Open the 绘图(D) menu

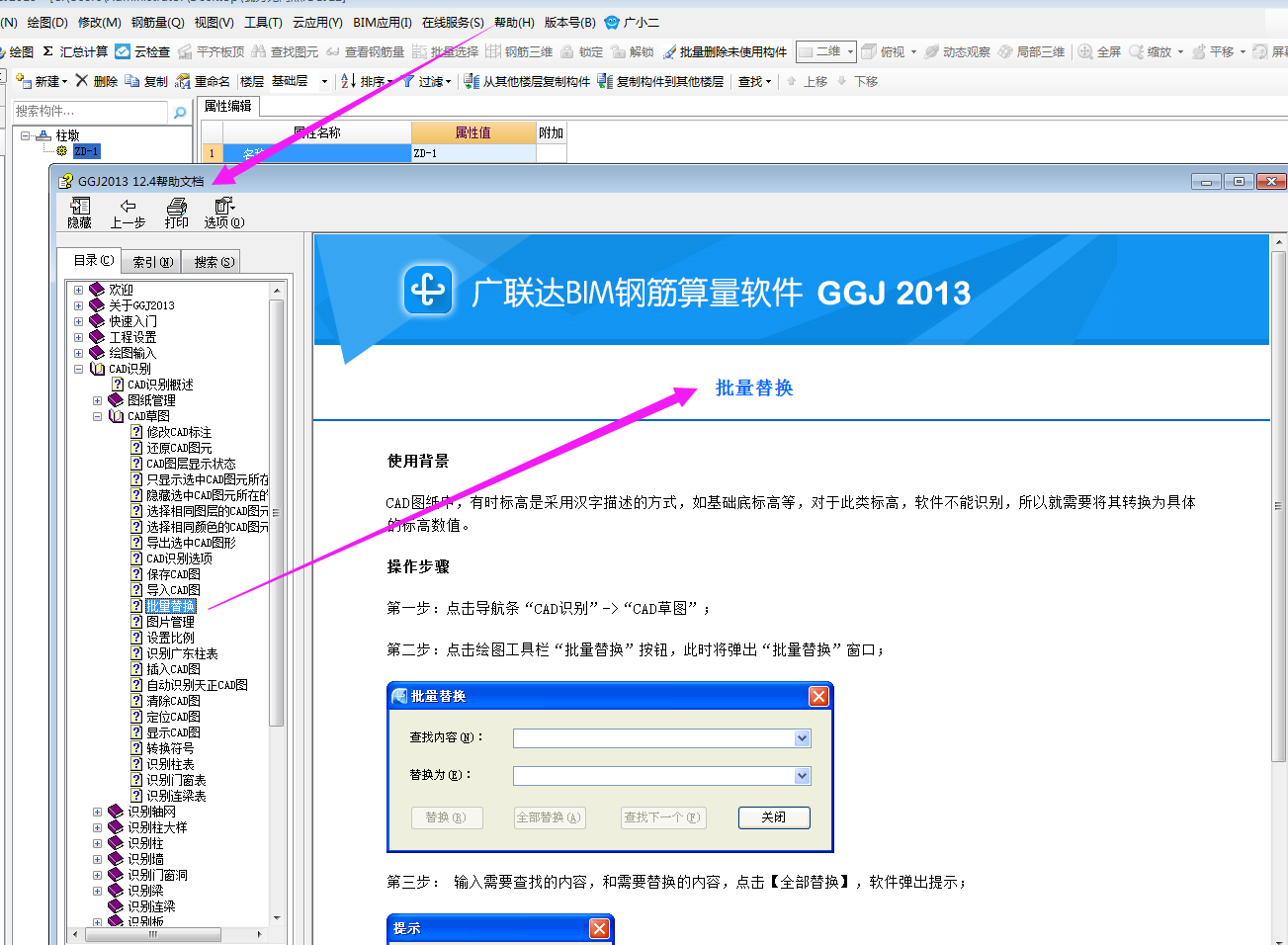[x=47, y=22]
